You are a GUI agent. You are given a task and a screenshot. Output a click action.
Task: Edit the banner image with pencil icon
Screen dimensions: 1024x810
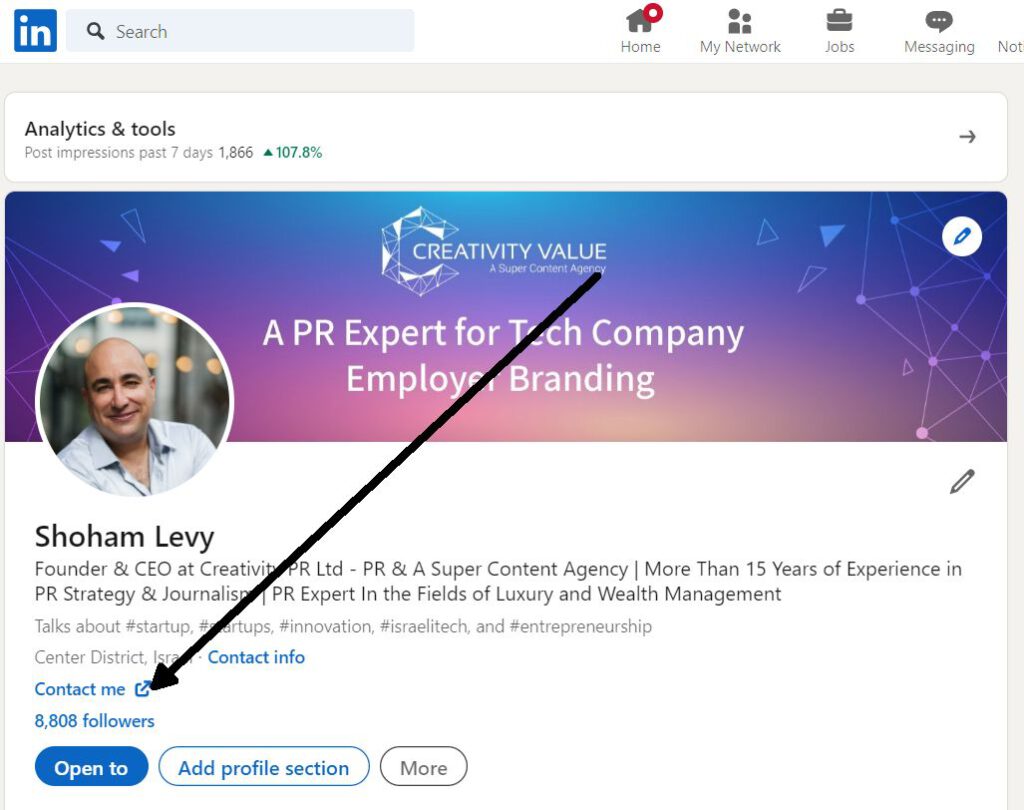pos(962,236)
